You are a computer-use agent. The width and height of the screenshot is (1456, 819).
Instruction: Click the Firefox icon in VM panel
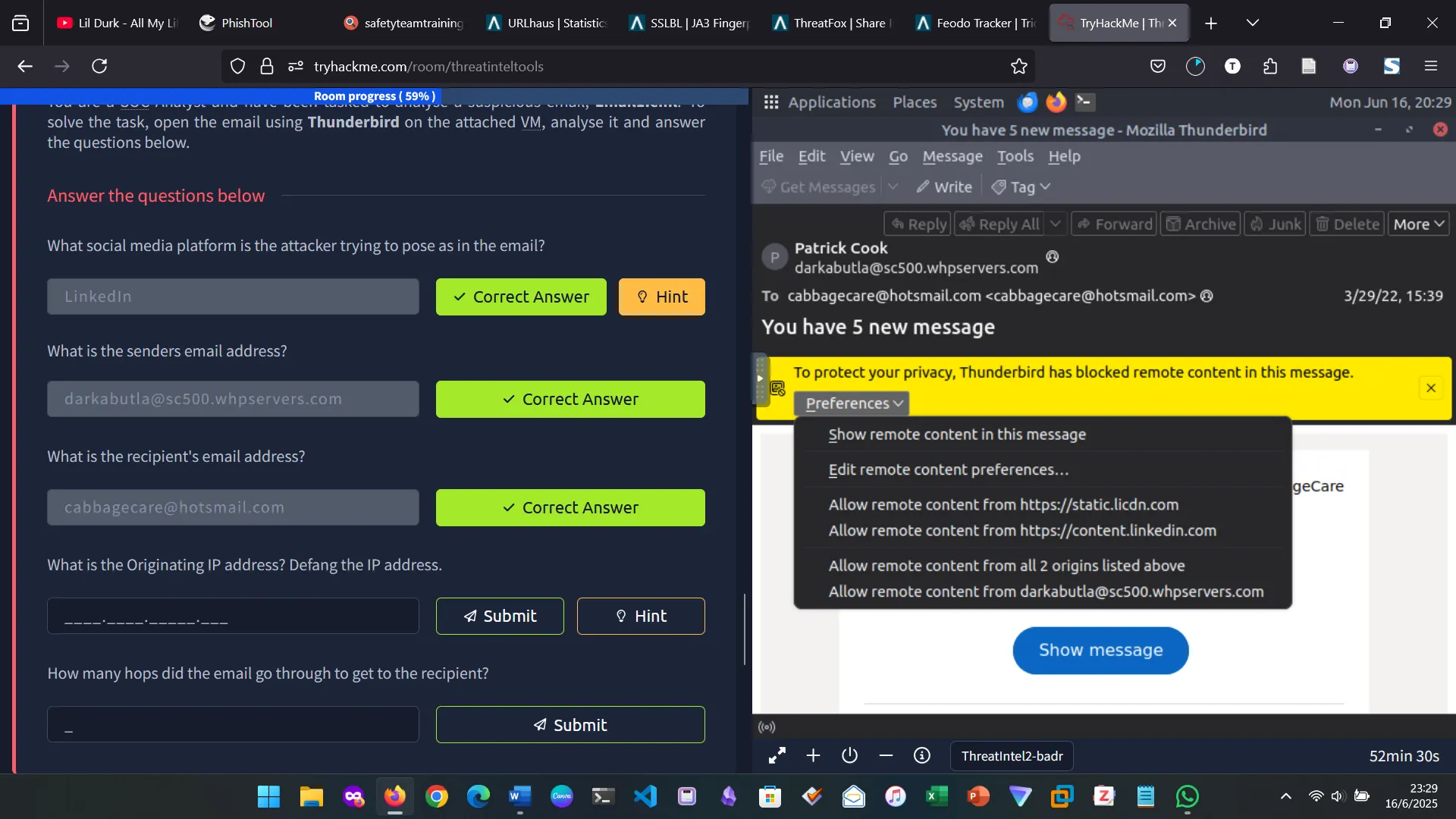pos(1056,102)
